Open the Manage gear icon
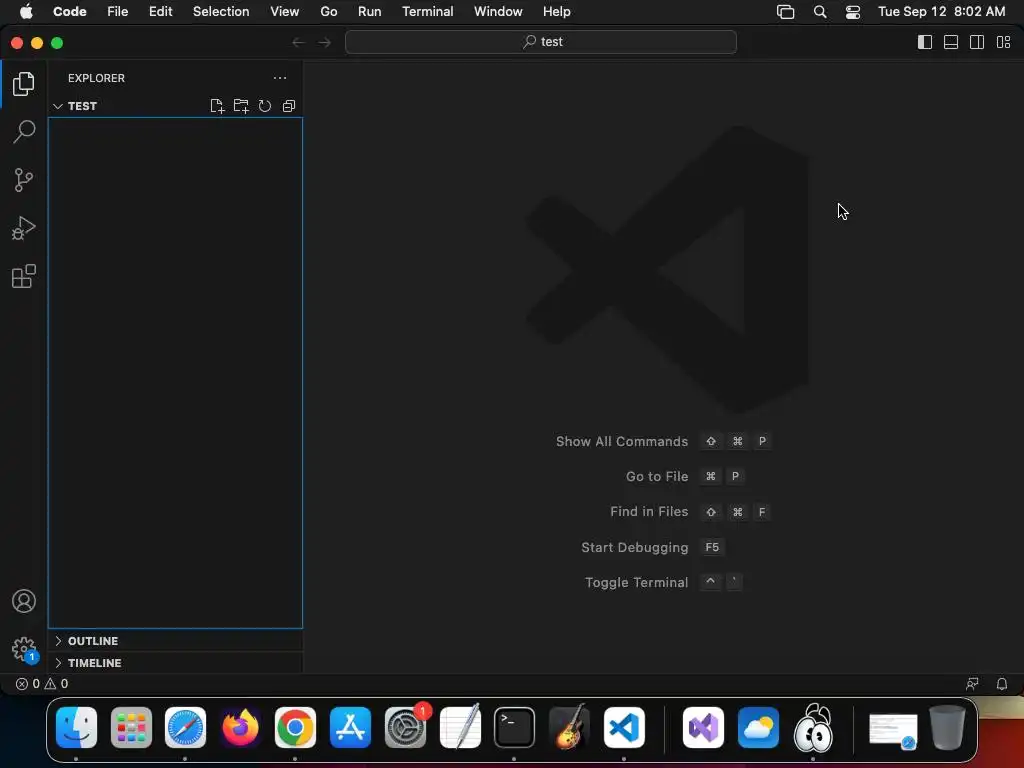 [x=24, y=649]
